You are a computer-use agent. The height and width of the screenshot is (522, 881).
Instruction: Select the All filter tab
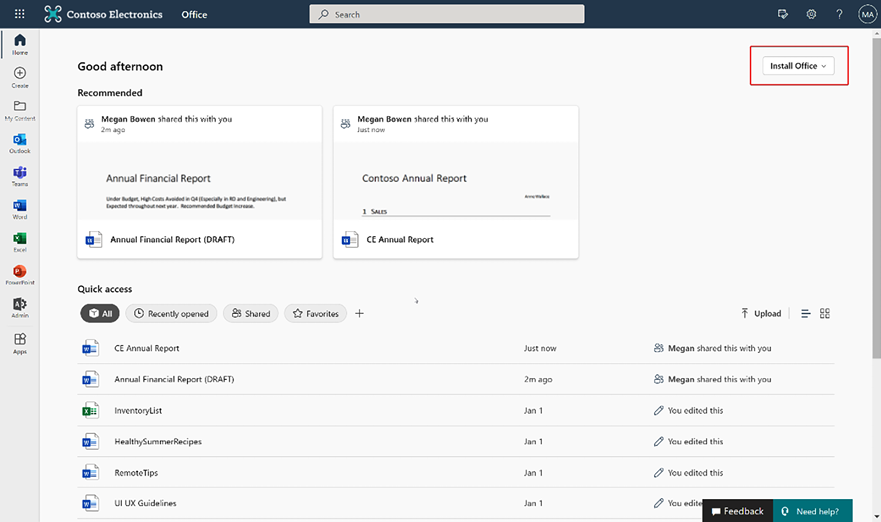[x=100, y=314]
